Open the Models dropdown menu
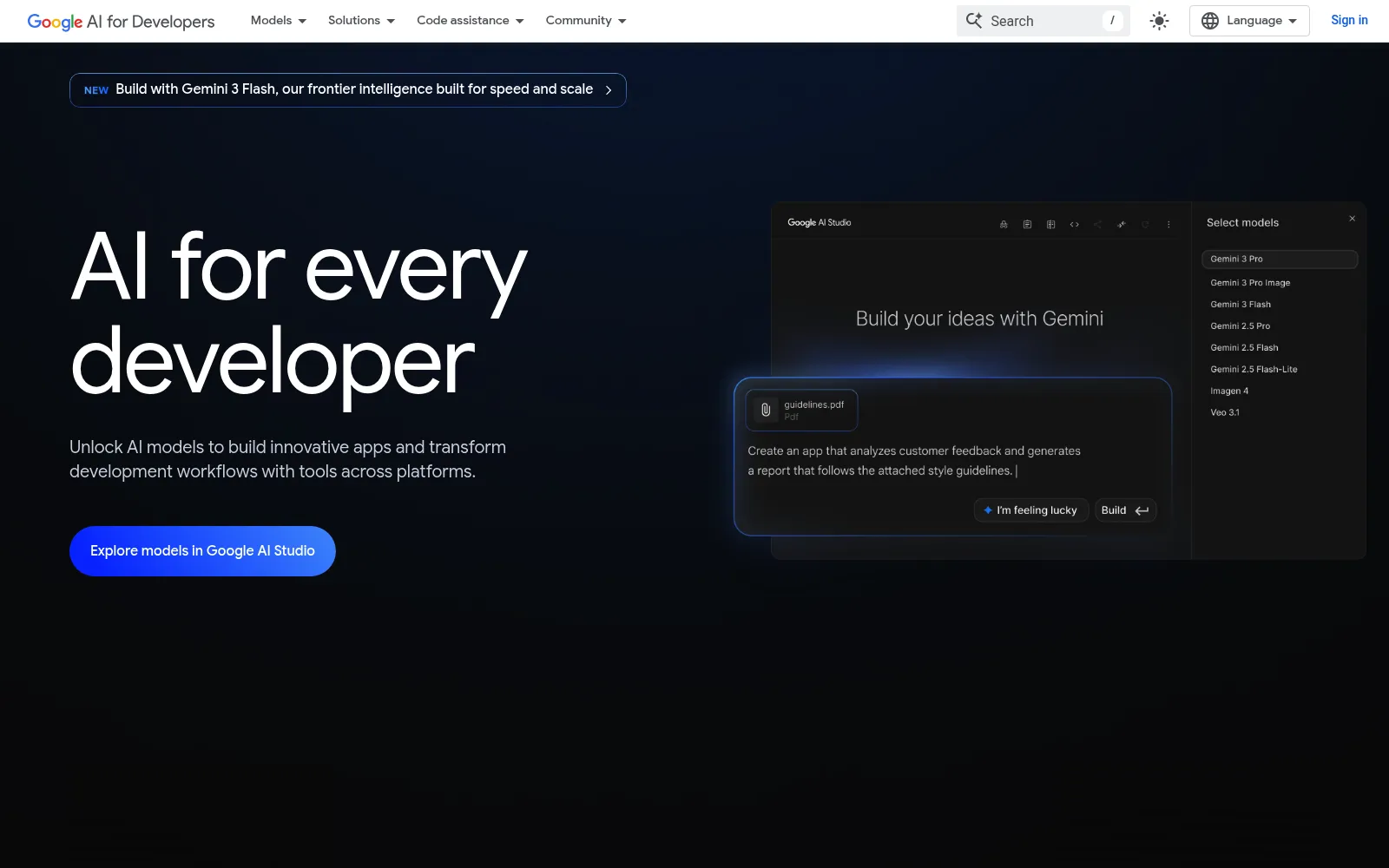Screen dimensions: 1389x868 click(x=278, y=20)
